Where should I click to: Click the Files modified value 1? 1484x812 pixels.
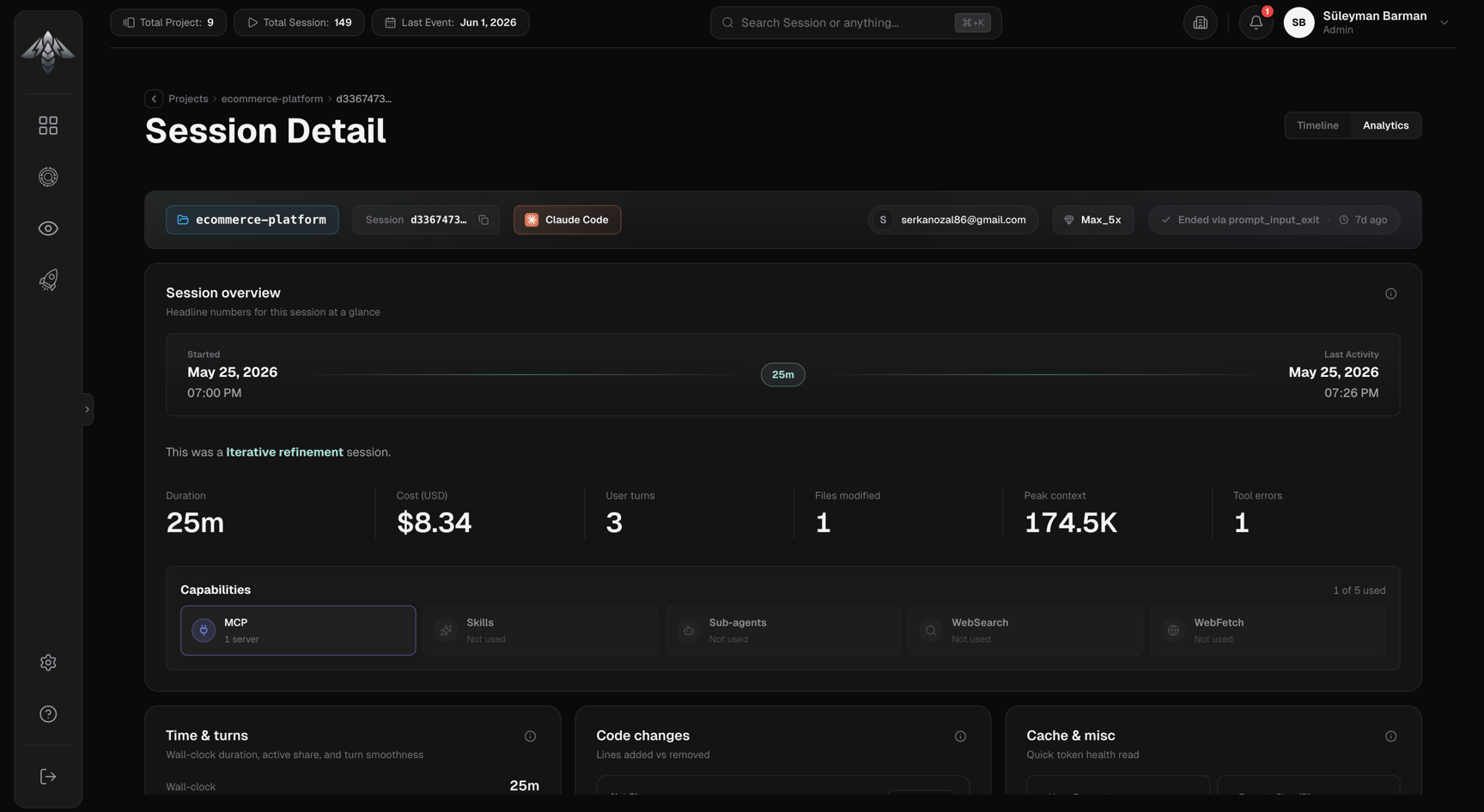click(823, 523)
